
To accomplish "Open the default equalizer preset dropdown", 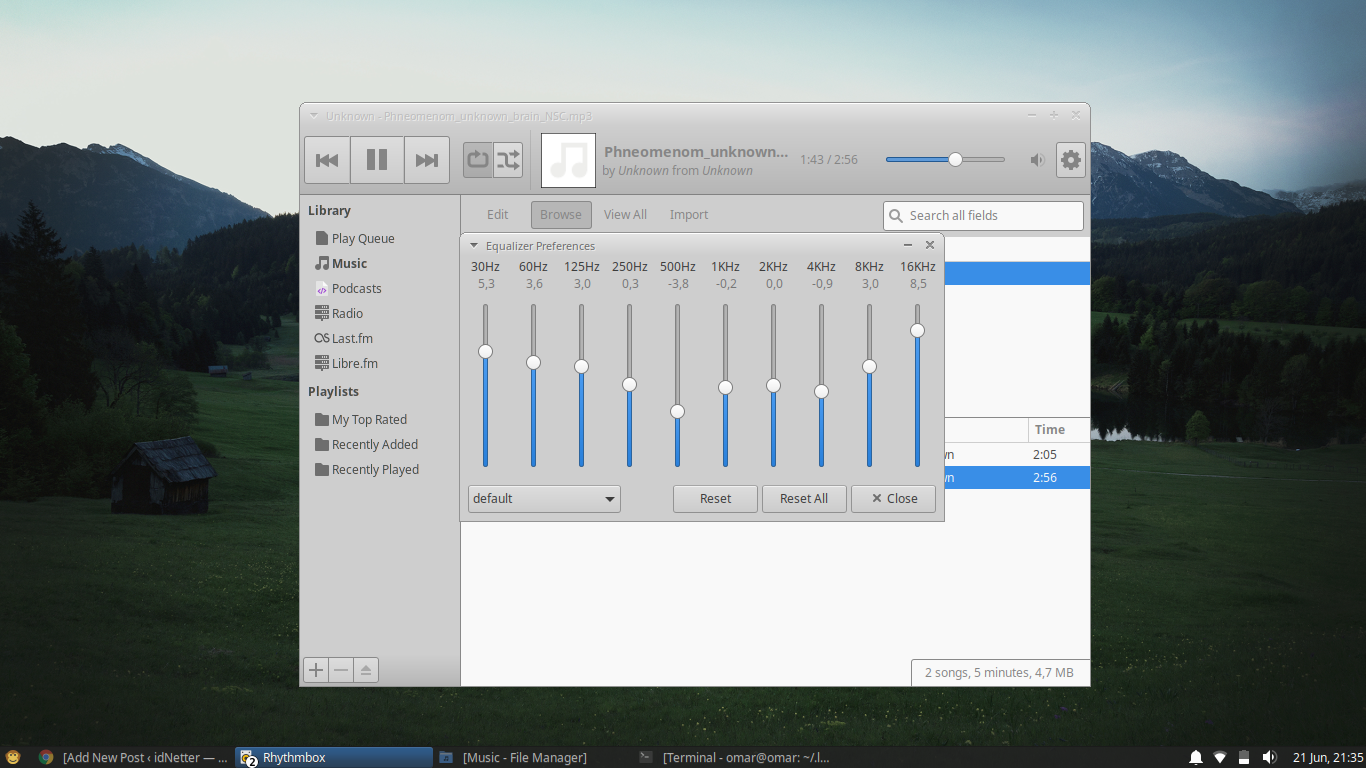I will pos(543,498).
